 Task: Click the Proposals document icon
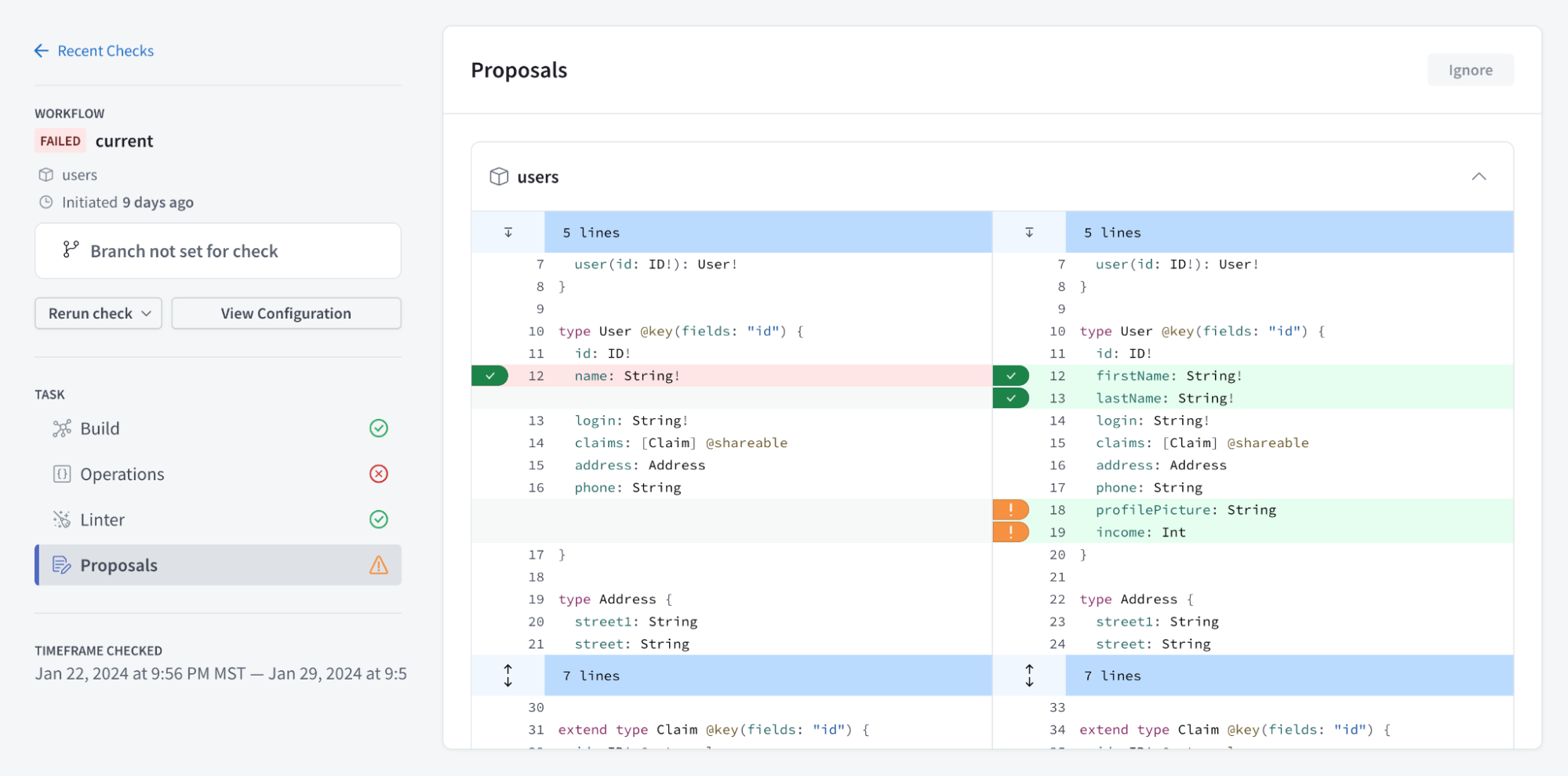[x=62, y=565]
